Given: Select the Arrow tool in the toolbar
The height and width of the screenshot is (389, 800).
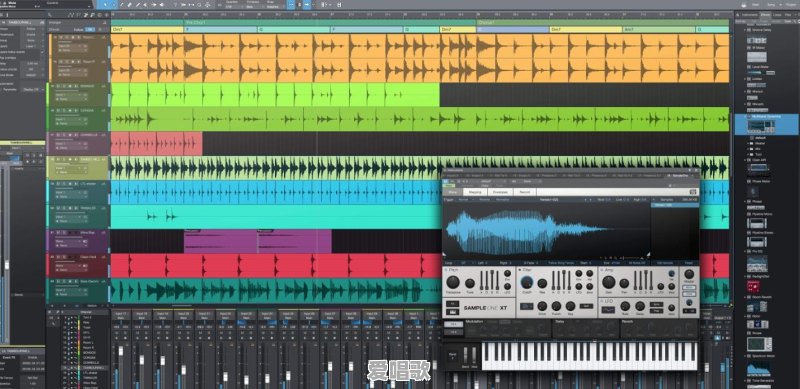Looking at the screenshot, I should pyautogui.click(x=106, y=5).
